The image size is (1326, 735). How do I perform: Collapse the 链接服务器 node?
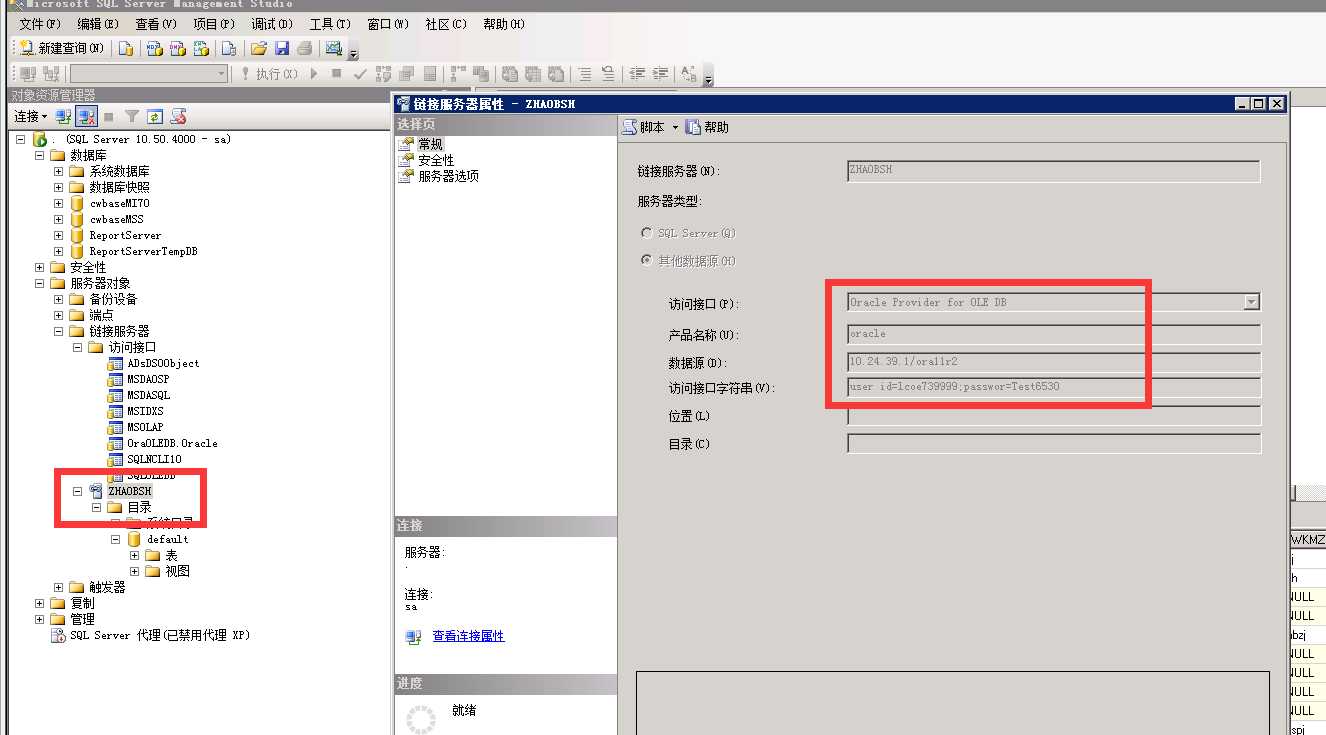pos(59,331)
